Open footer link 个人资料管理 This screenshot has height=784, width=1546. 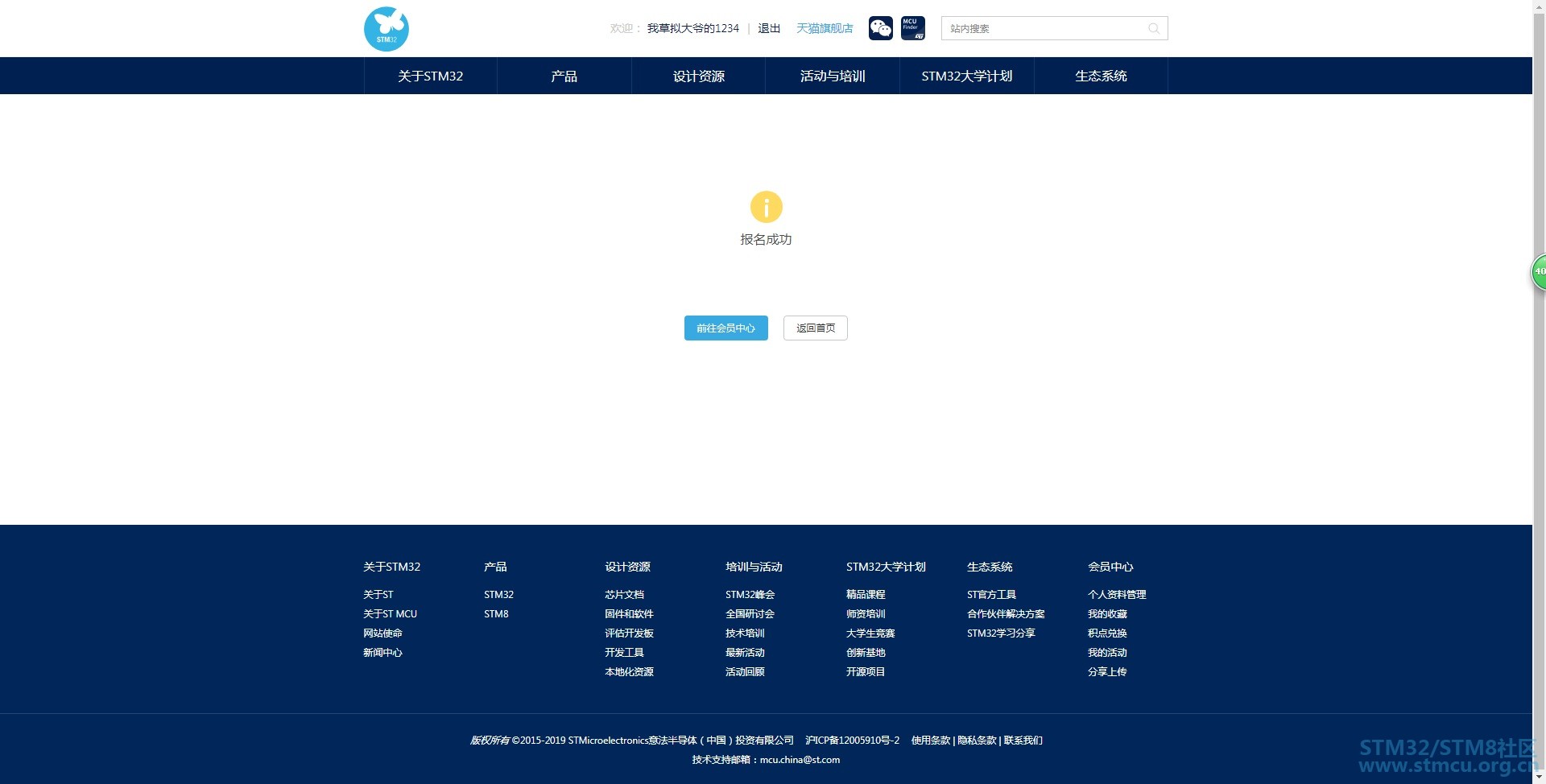(1118, 594)
